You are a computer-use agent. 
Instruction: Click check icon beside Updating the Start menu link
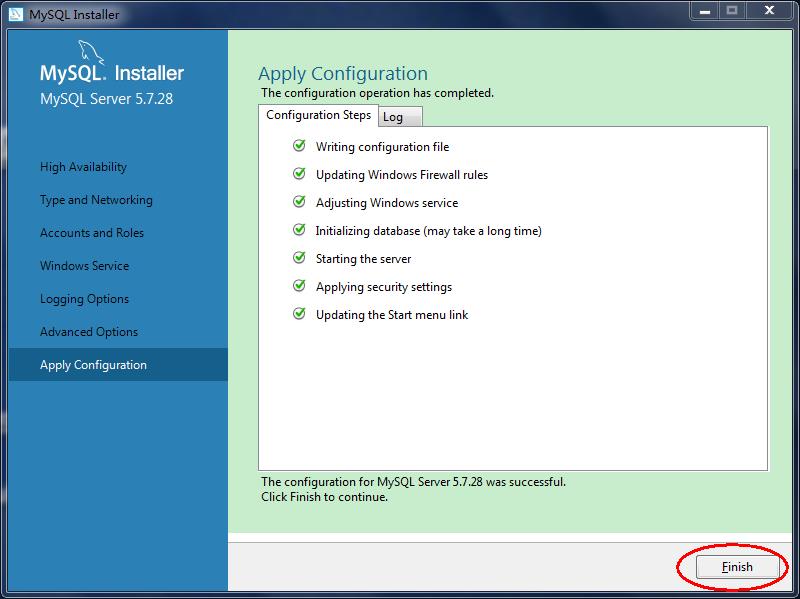(x=299, y=314)
